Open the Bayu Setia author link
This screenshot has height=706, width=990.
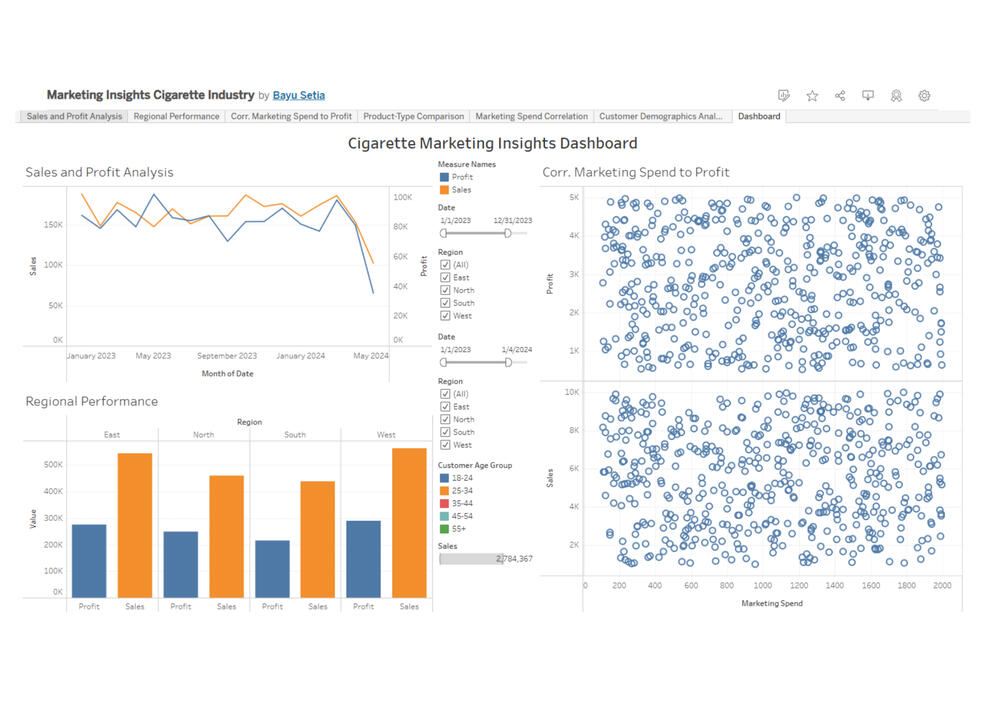tap(299, 96)
